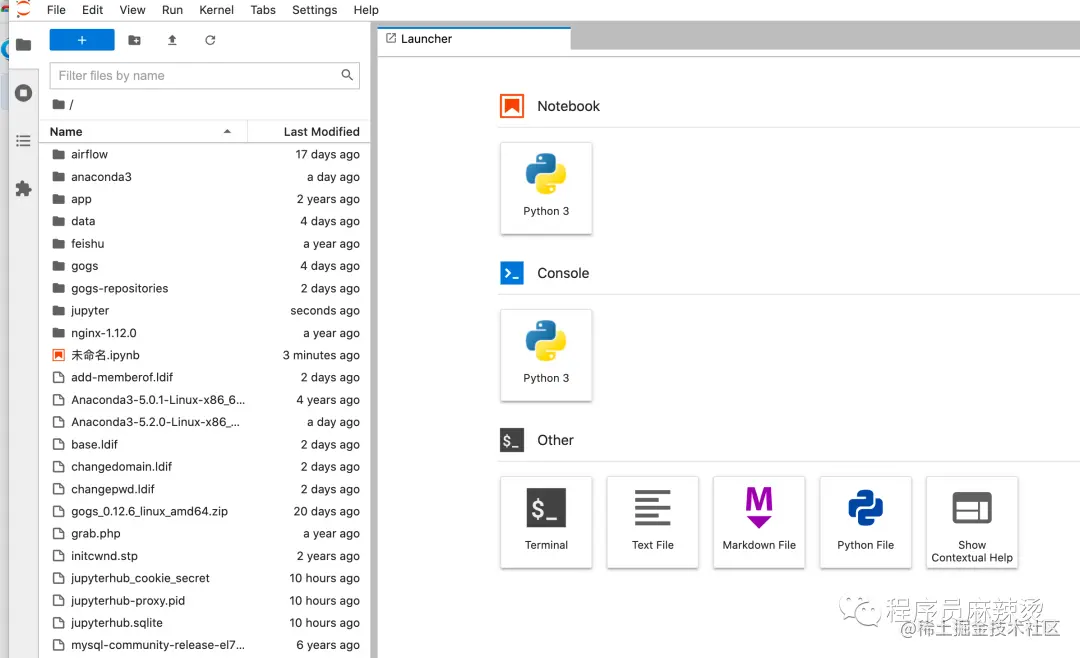Launch a Python 3 Notebook
The height and width of the screenshot is (658, 1080).
point(546,188)
